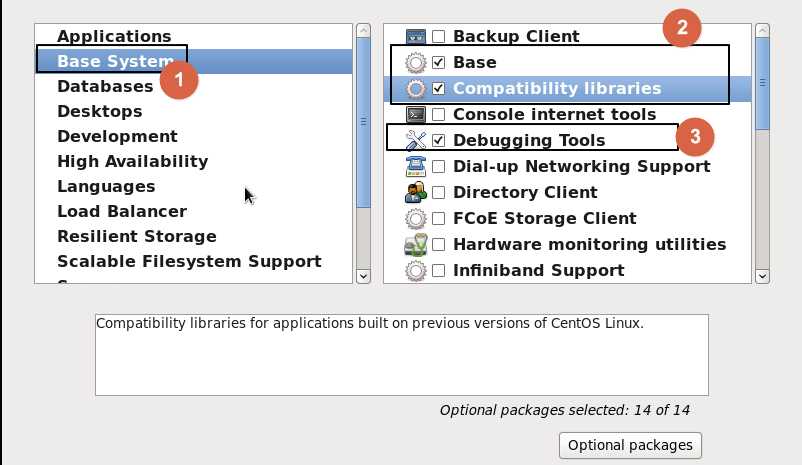This screenshot has width=802, height=465.
Task: Click the Debugging Tools wrench icon
Action: pos(415,141)
